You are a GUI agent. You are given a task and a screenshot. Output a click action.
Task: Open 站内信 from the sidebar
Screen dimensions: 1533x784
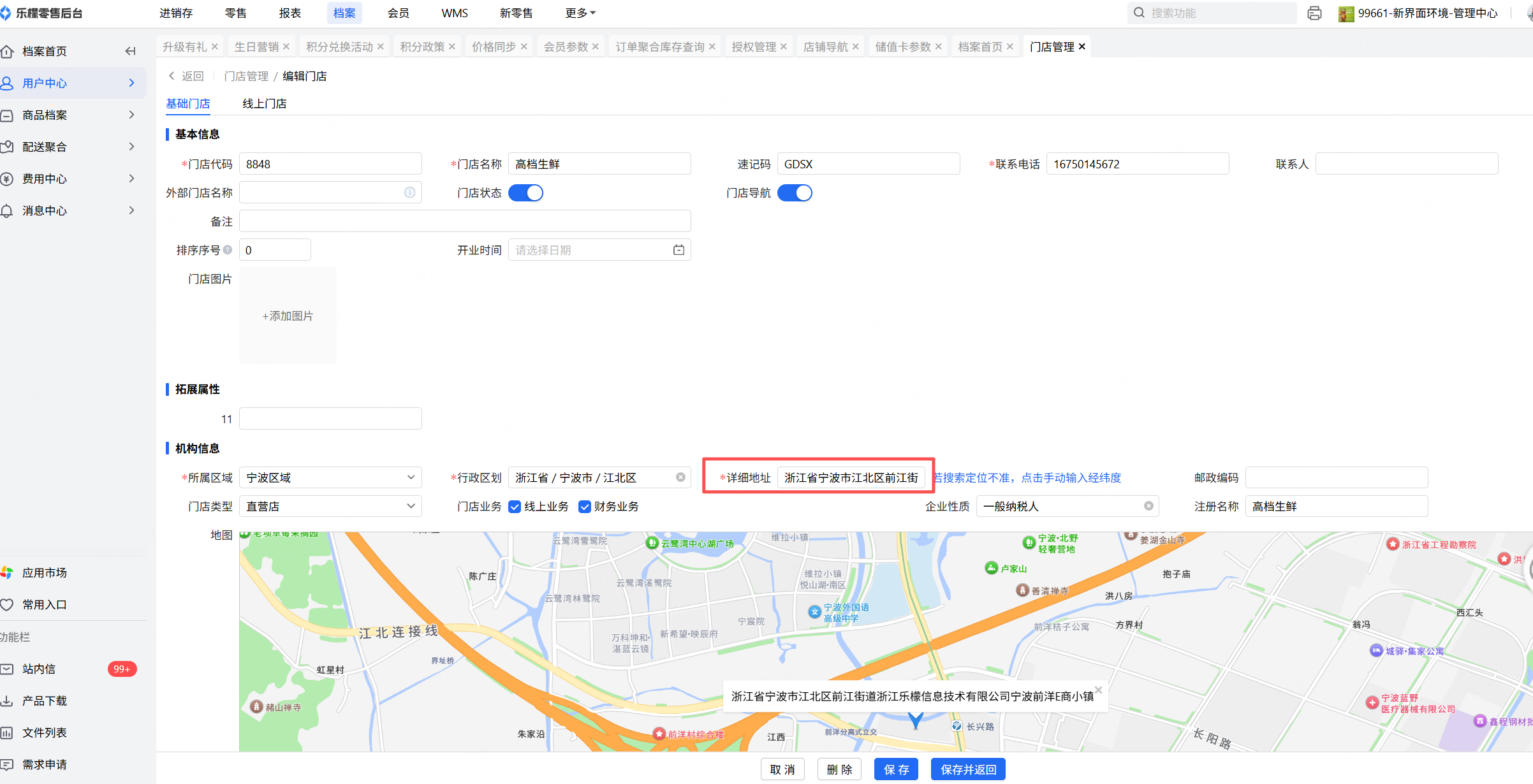point(40,669)
